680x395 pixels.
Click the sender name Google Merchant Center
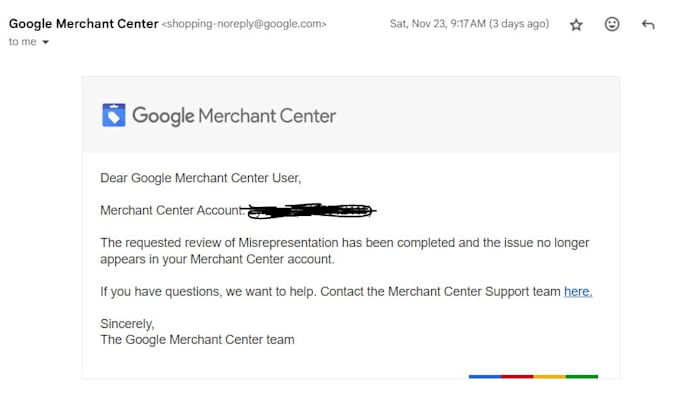point(83,23)
